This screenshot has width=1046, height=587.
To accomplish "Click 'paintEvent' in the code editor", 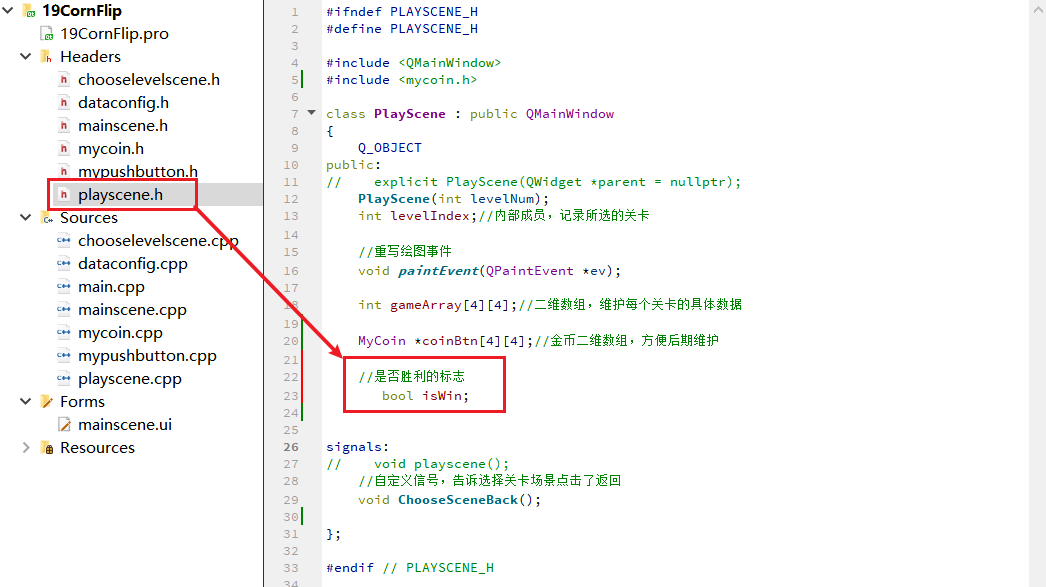I will [x=438, y=271].
